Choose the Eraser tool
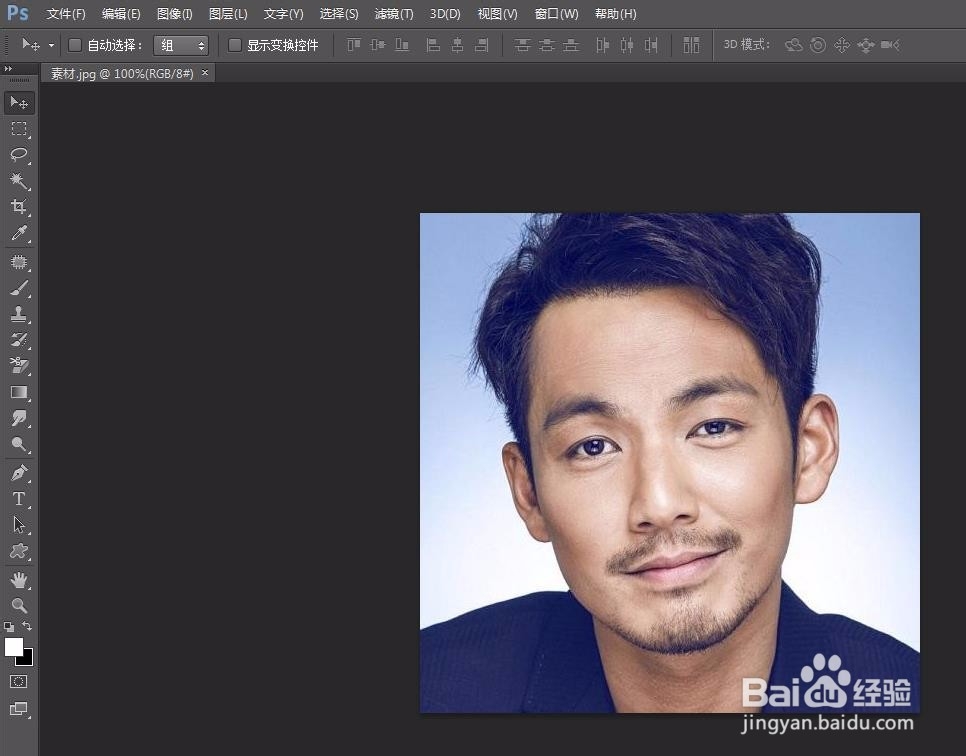 (x=19, y=365)
